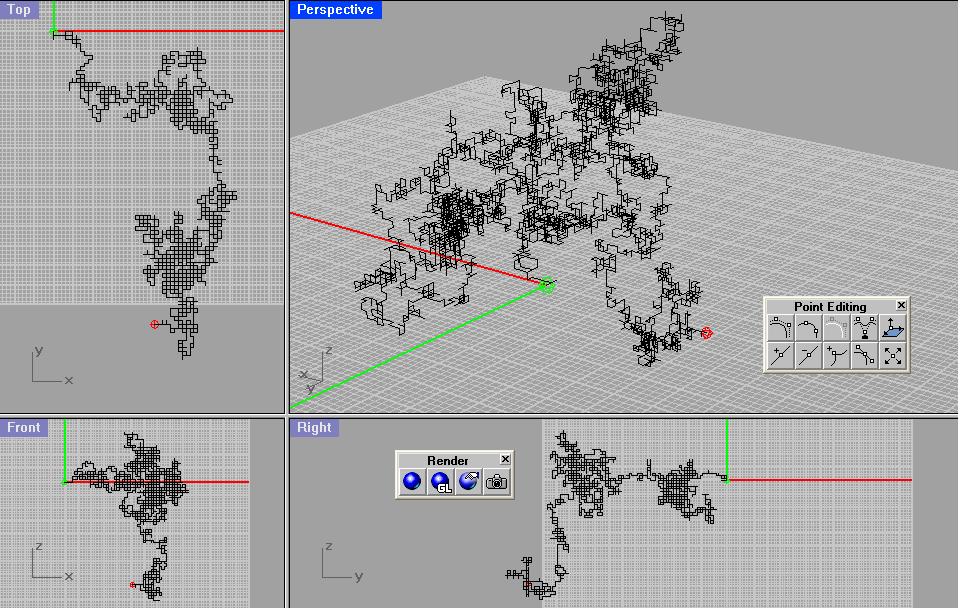This screenshot has height=608, width=958.
Task: Click the blue plane move UVN icon
Action: coord(893,328)
